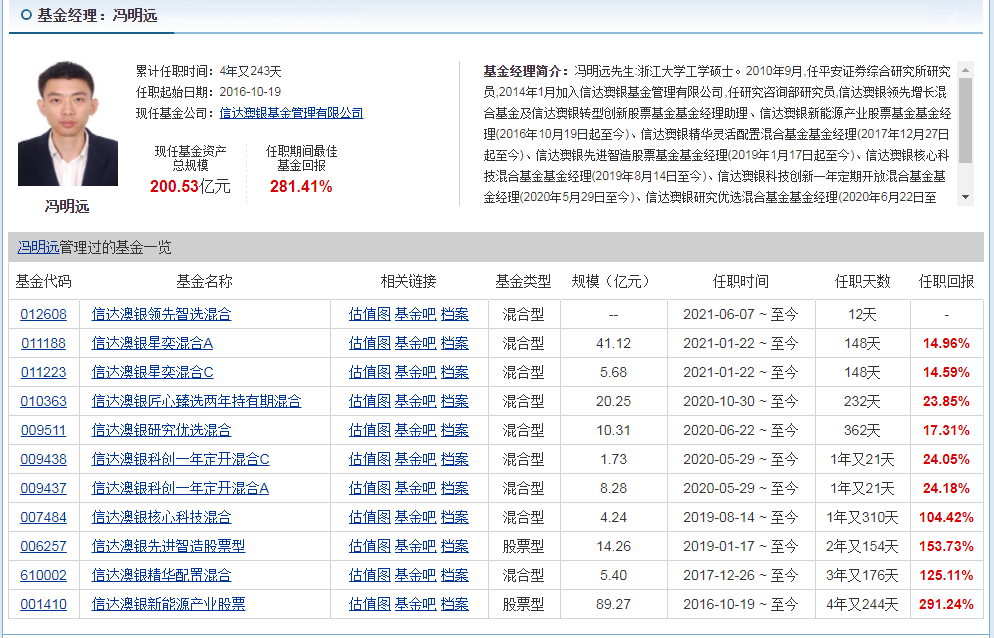This screenshot has width=994, height=638.
Task: Open fund code 012608
Action: 43,314
